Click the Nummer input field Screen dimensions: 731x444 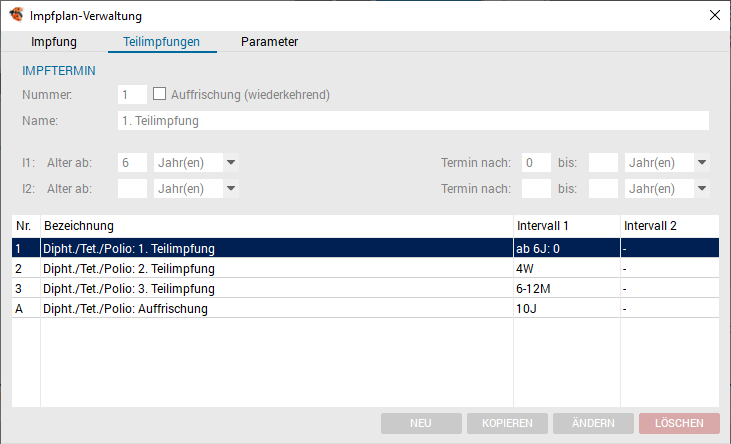132,95
